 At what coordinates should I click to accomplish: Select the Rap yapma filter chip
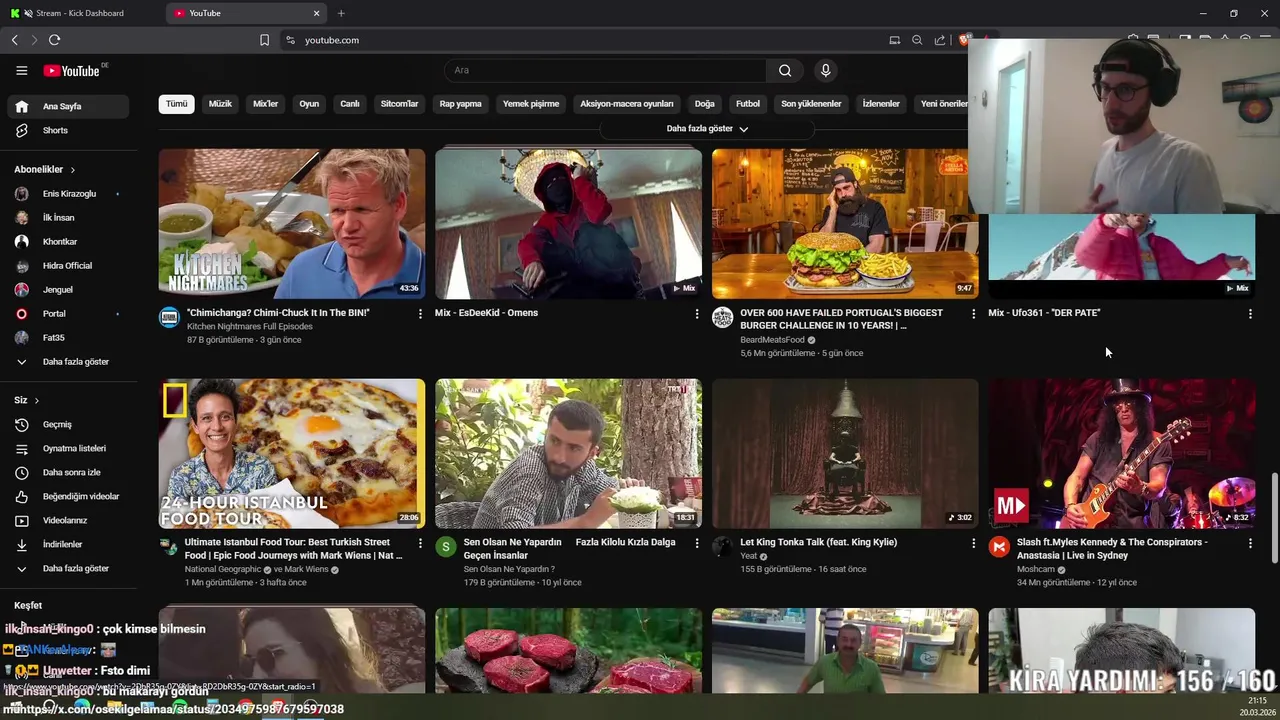pos(461,104)
